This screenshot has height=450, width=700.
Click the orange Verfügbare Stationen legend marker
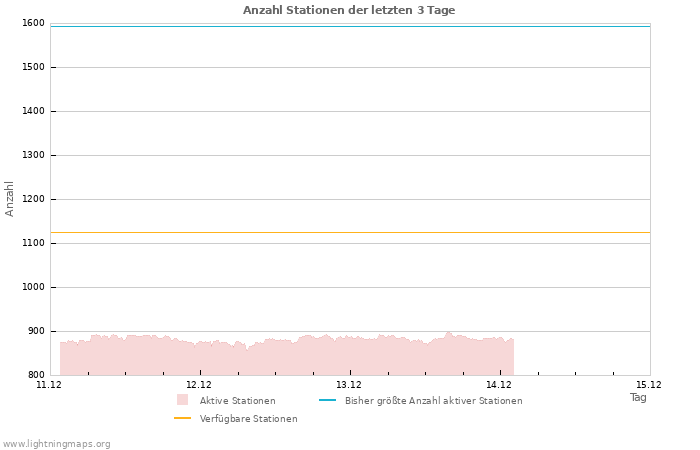click(182, 418)
